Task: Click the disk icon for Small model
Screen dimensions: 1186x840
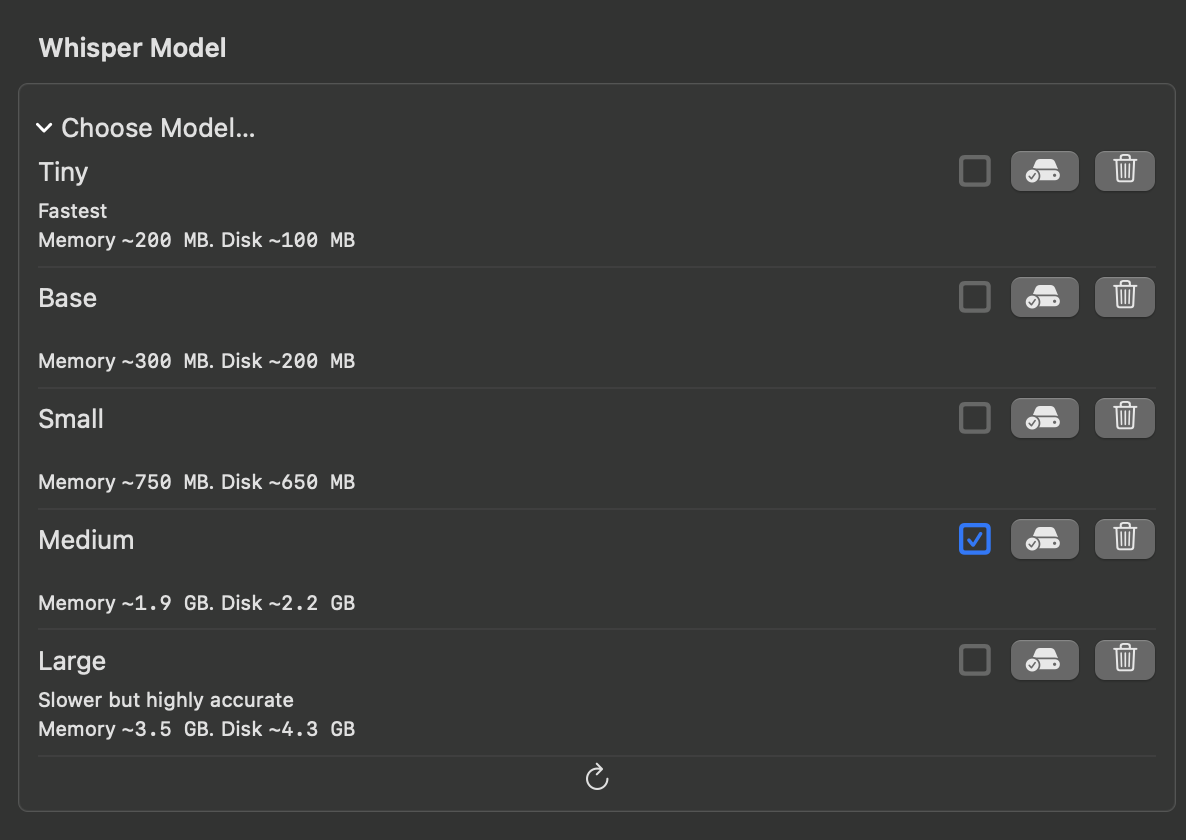Action: 1044,418
